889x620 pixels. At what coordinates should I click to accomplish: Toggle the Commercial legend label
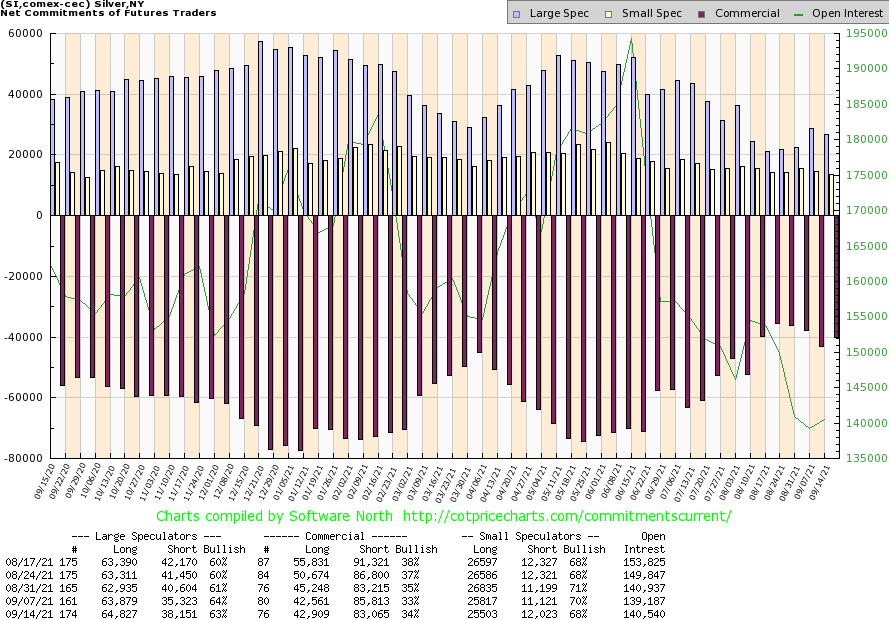coord(747,14)
